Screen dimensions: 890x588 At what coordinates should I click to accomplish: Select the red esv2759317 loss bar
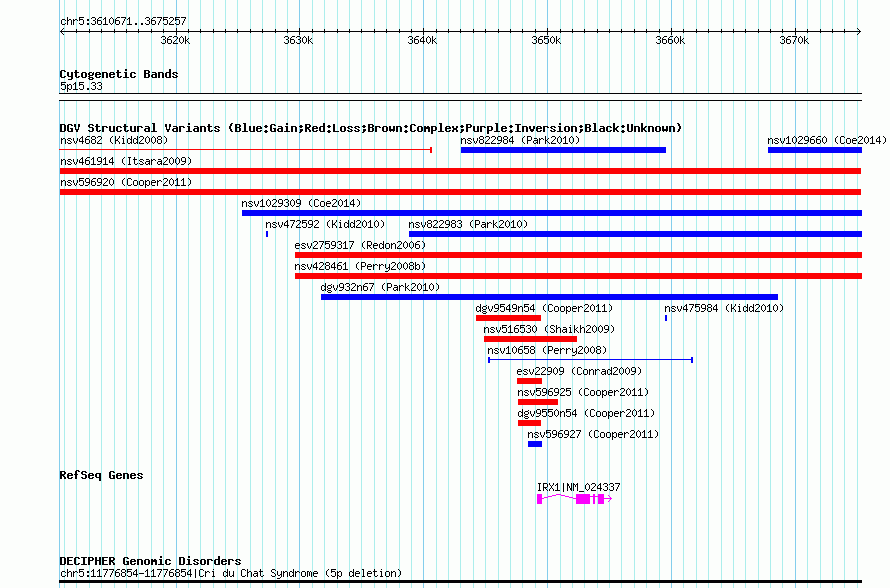pyautogui.click(x=578, y=255)
